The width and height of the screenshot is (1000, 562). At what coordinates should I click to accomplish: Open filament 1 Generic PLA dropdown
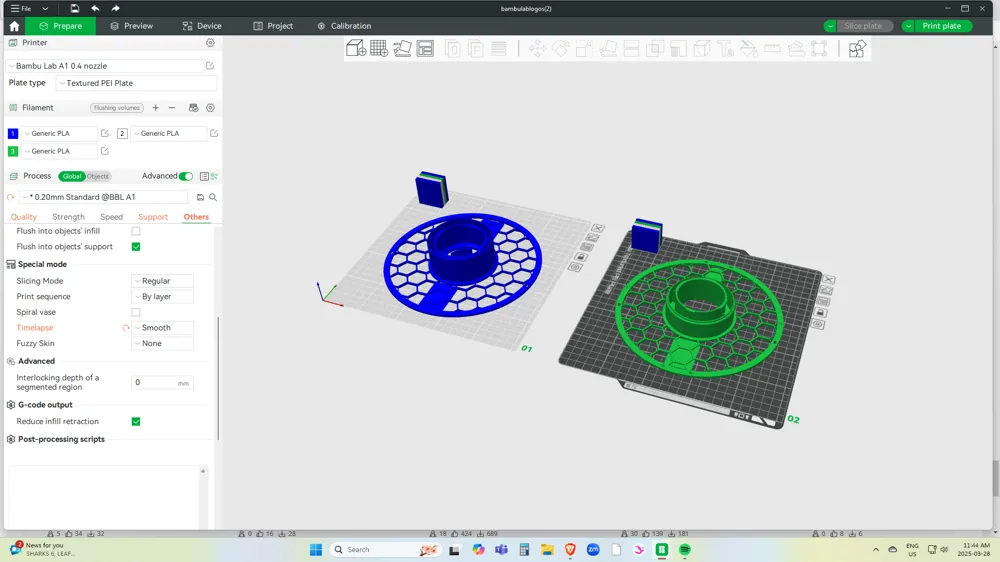tap(60, 133)
